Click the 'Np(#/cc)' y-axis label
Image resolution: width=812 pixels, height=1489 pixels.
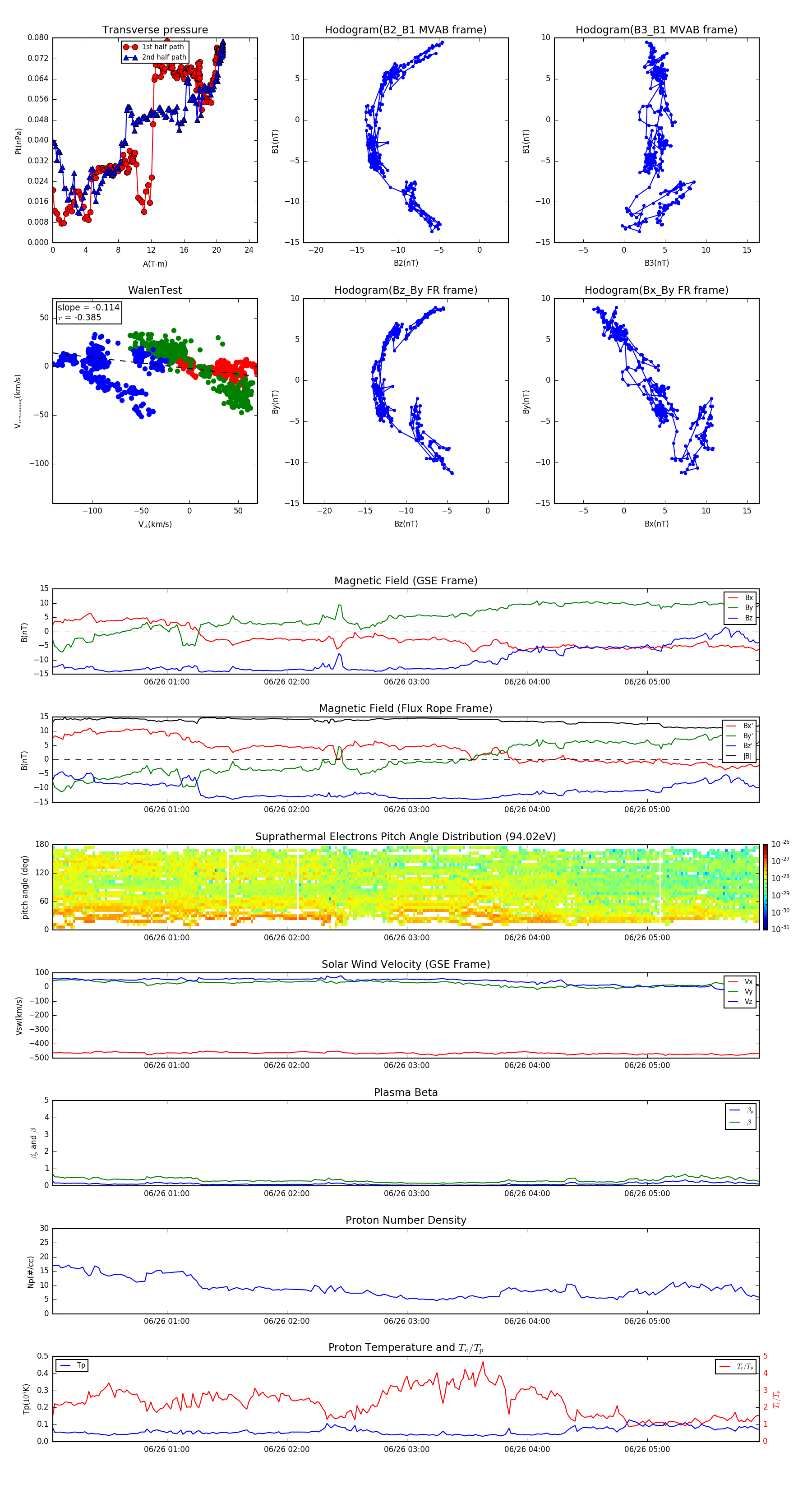pyautogui.click(x=31, y=1272)
